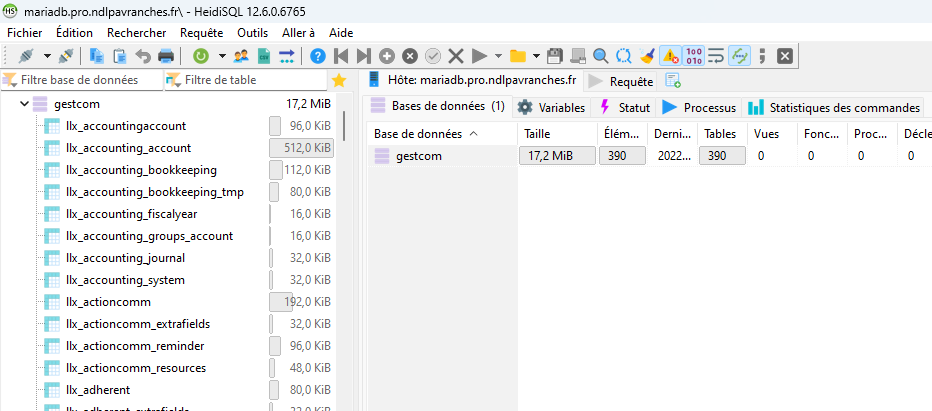Screen dimensions: 932x411
Task: Toggle the binary 100/010 display button
Action: pos(693,56)
